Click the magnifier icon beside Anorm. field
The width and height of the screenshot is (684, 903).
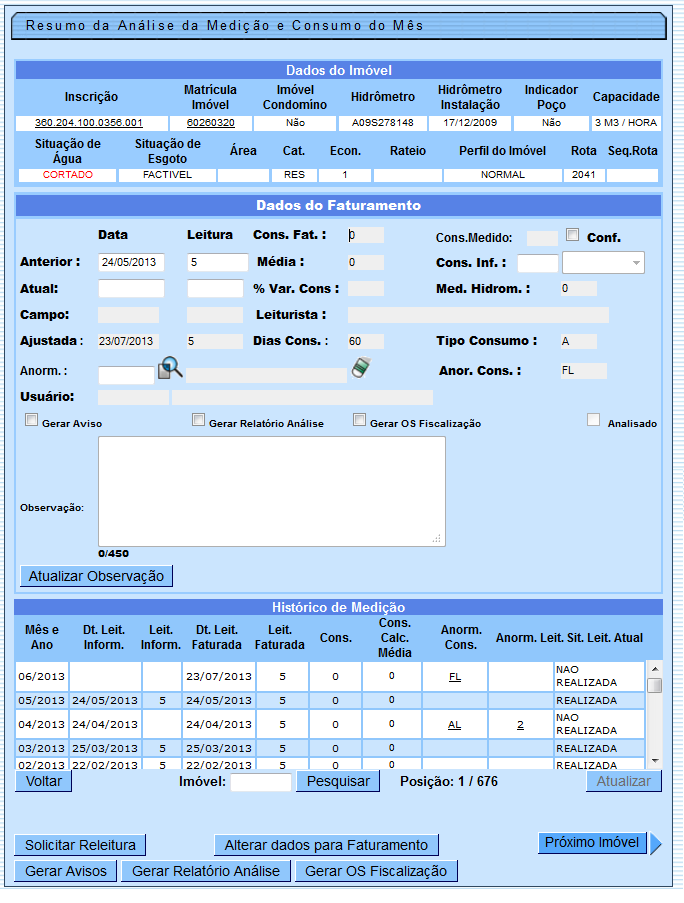[x=171, y=369]
